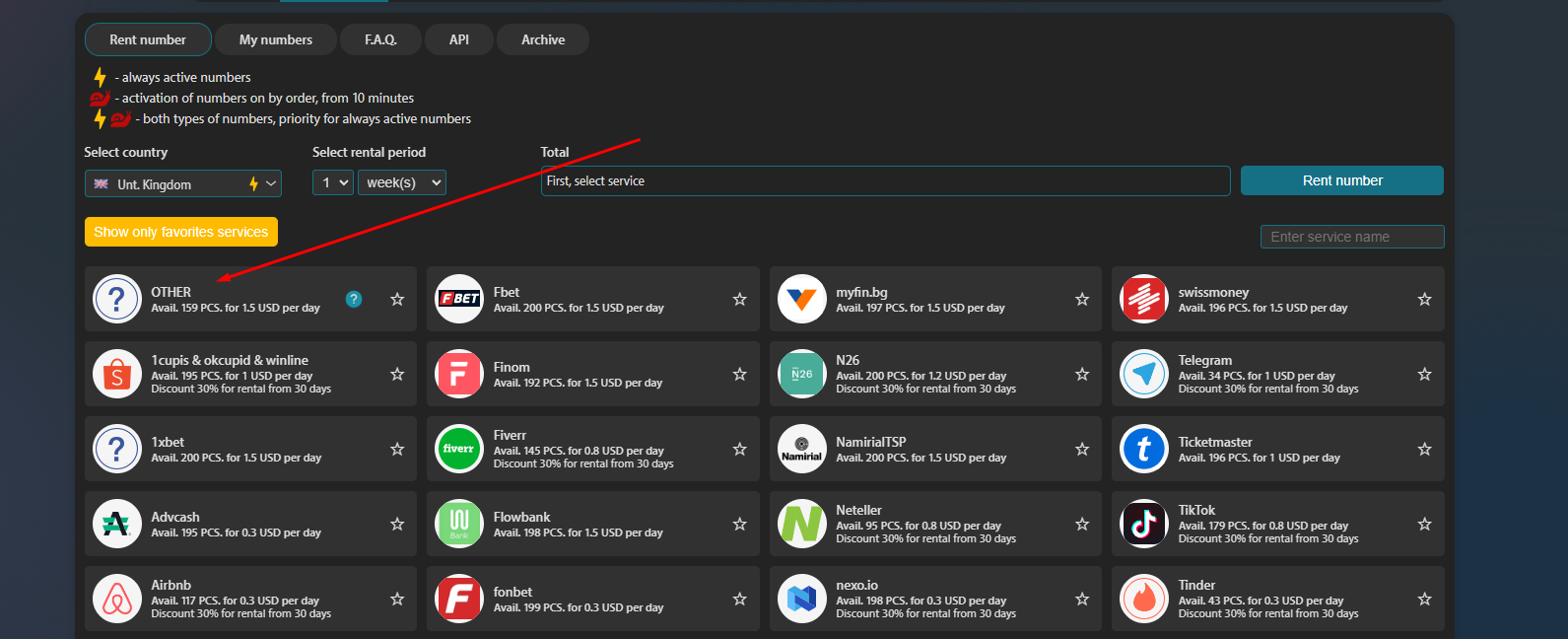Open the rental period number dropdown

click(333, 182)
